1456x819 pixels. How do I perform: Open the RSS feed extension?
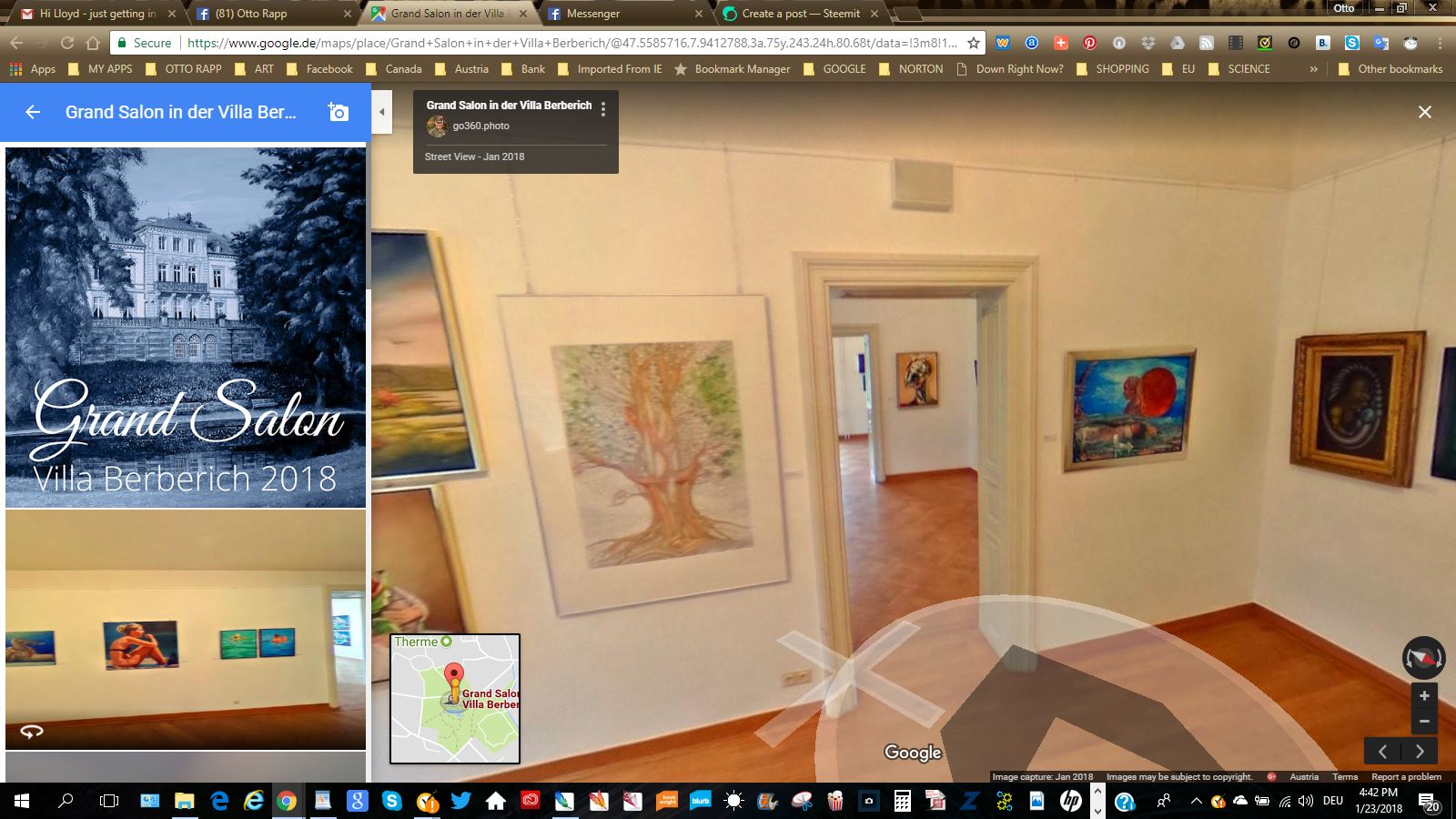tap(1206, 43)
